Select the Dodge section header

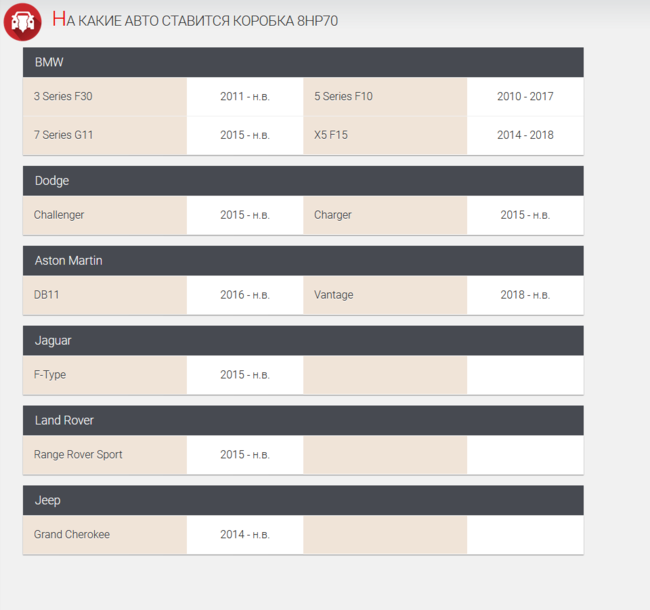point(303,181)
